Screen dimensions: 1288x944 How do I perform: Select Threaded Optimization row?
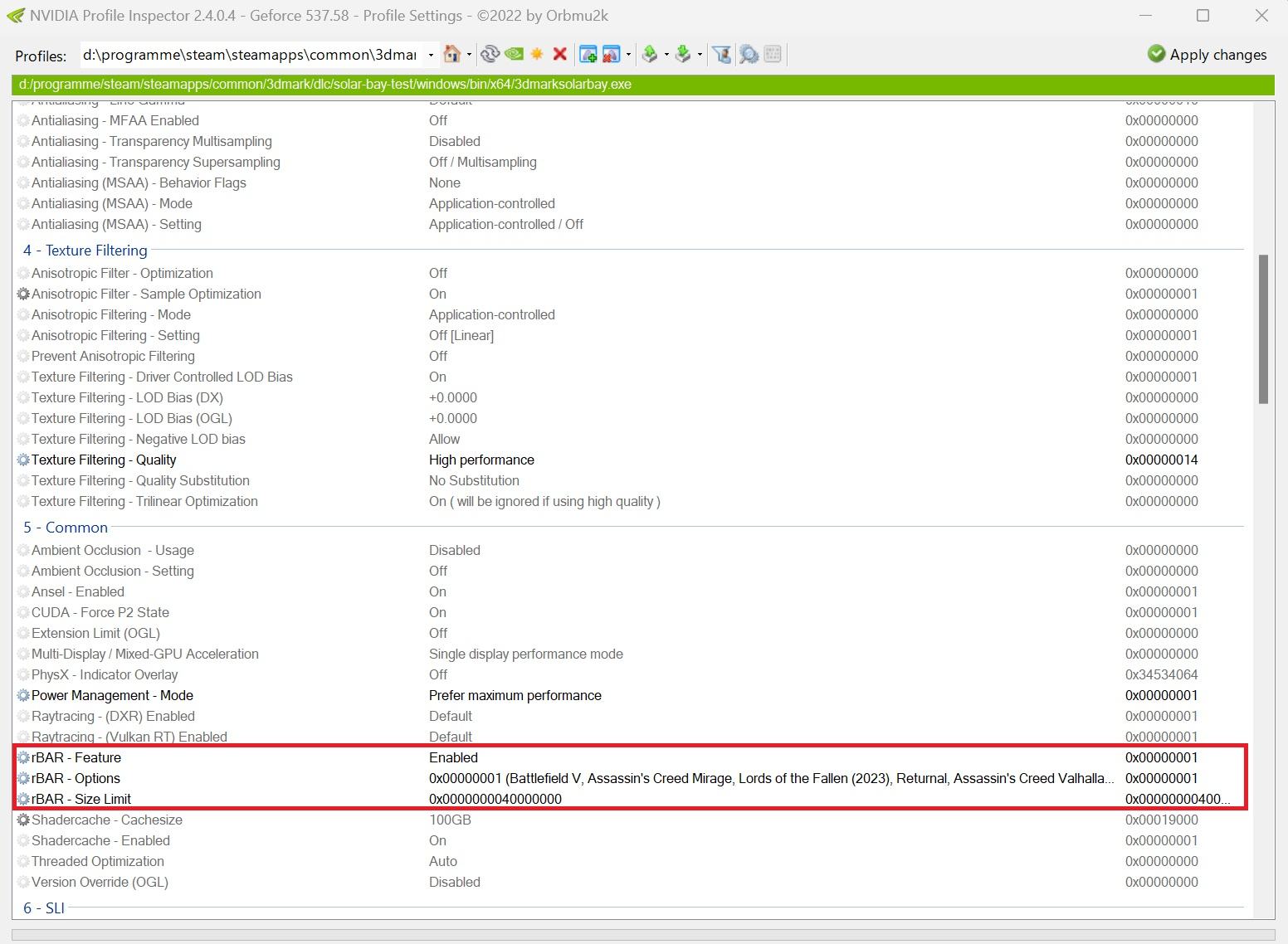click(631, 861)
